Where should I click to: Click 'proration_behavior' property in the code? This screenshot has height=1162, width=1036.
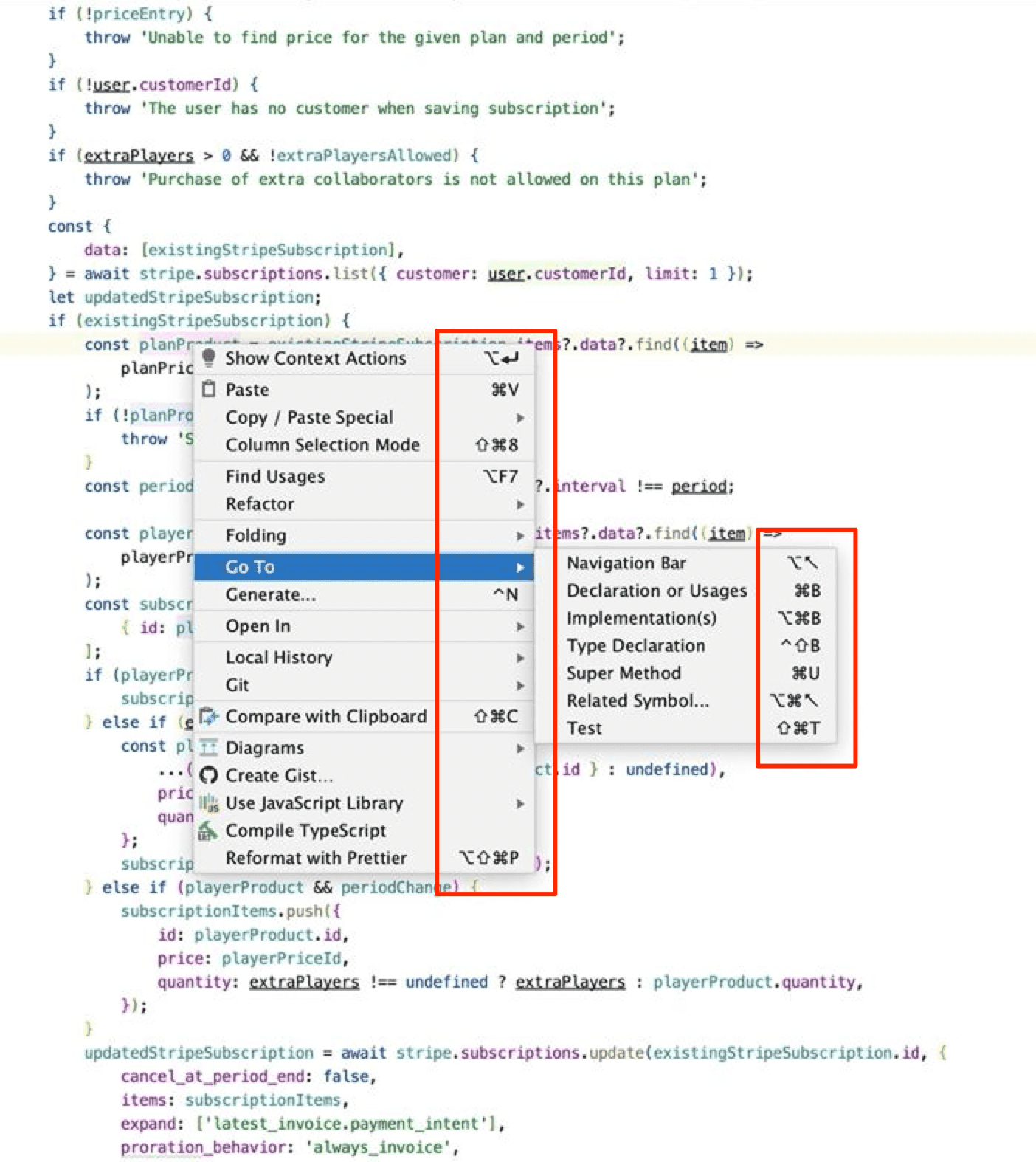(x=203, y=1147)
